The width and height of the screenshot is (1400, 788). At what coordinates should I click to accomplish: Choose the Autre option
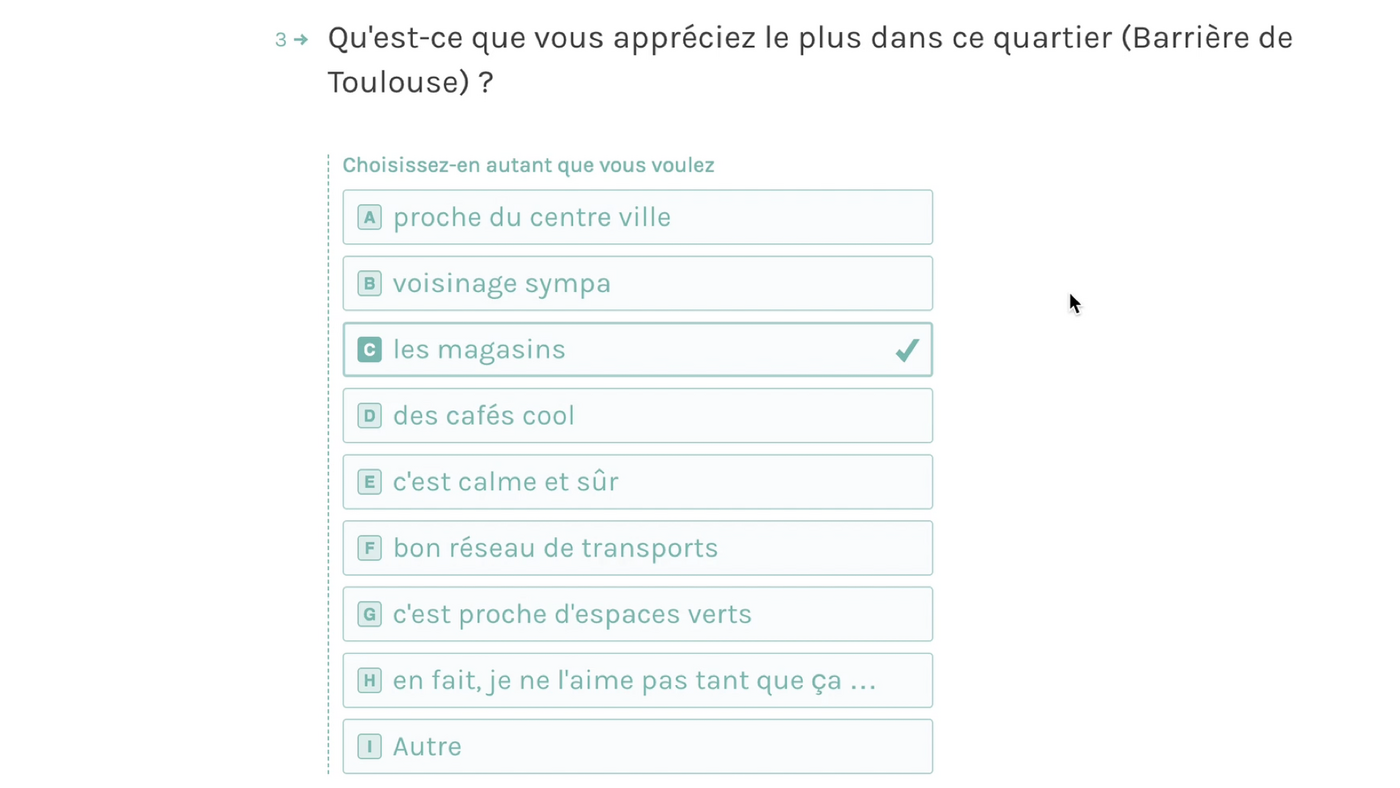[x=638, y=746]
